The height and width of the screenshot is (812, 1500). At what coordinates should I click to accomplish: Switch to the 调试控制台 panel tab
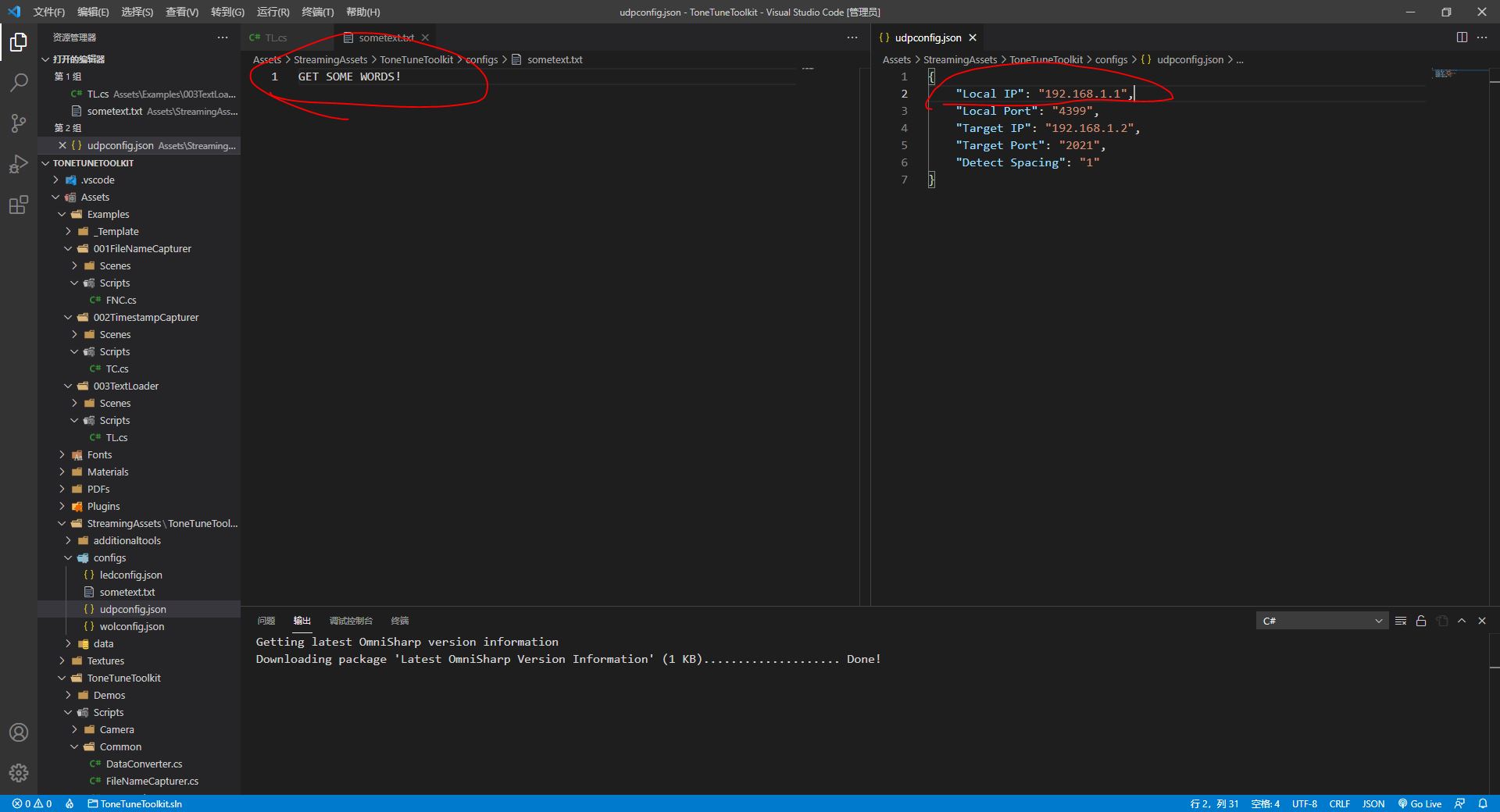pos(351,621)
